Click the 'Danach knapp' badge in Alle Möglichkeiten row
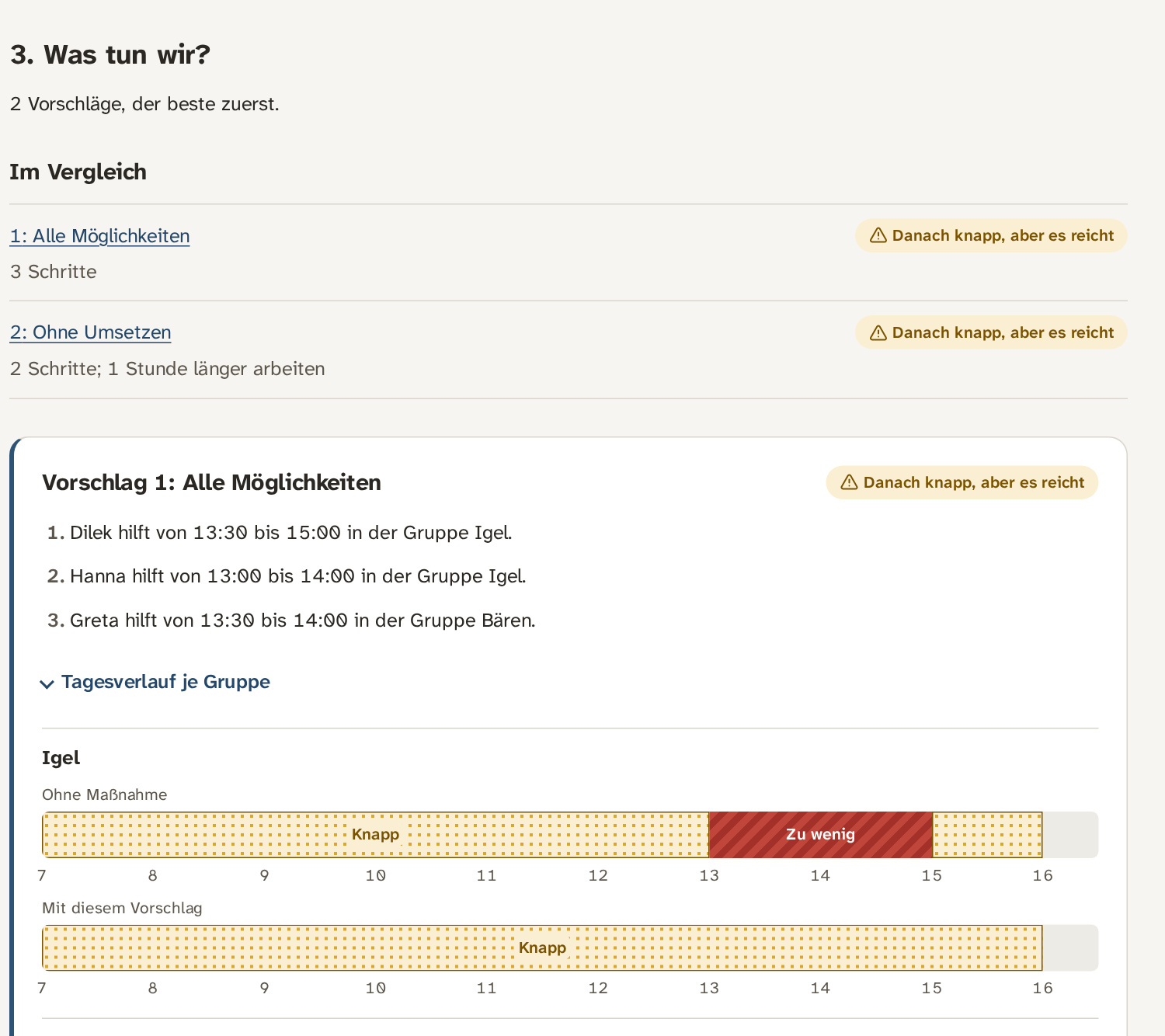Screen dimensions: 1165x1036 991,235
